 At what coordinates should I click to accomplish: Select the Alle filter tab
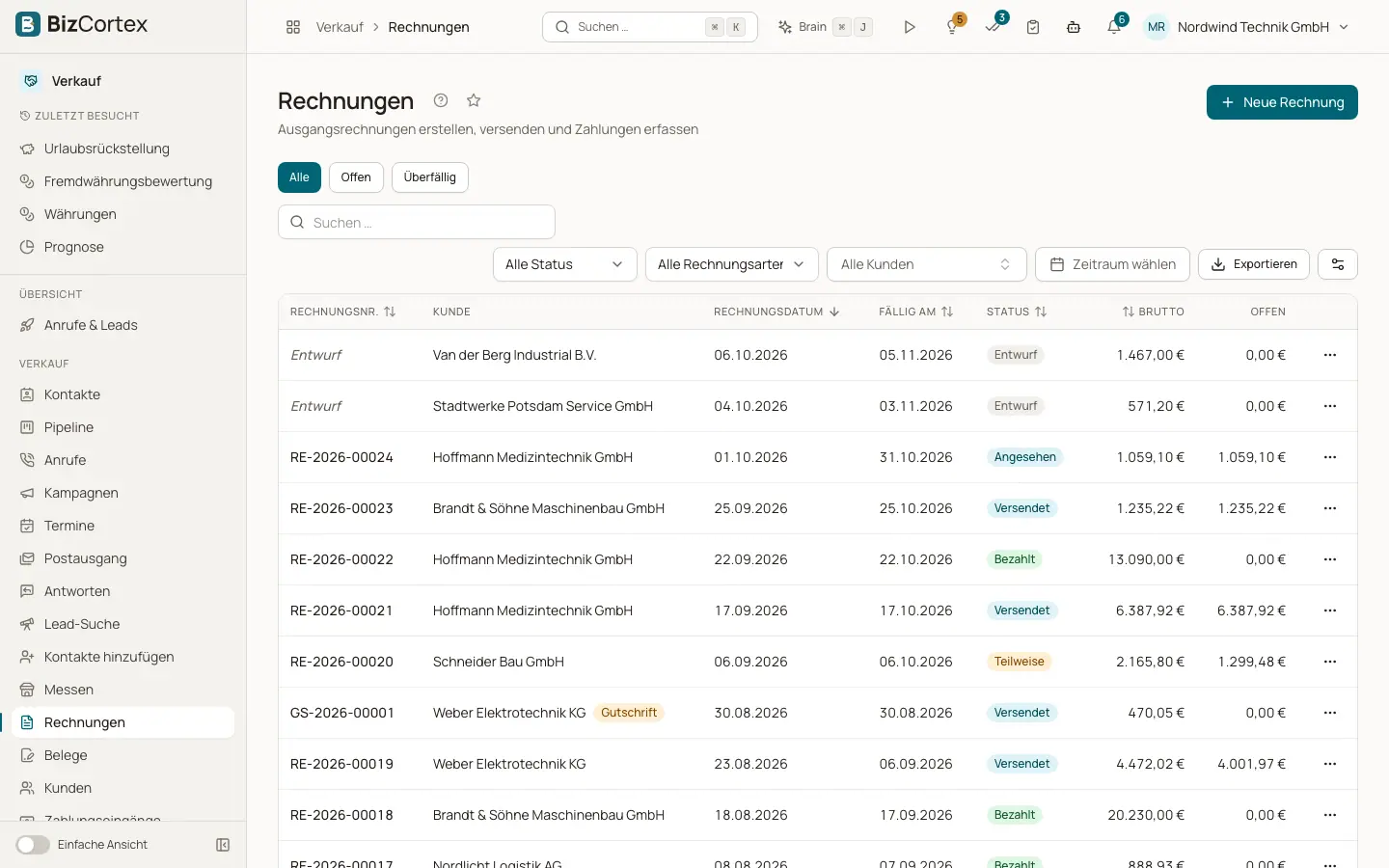[x=299, y=177]
